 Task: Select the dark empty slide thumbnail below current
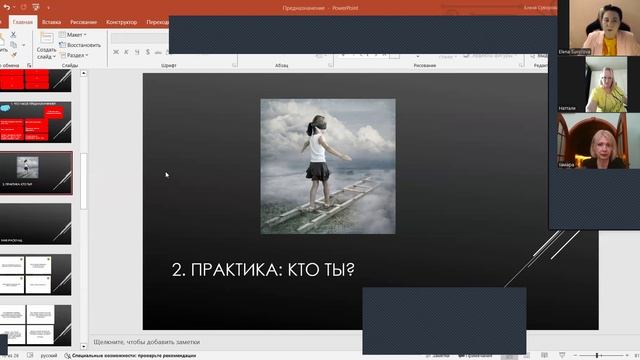pyautogui.click(x=36, y=224)
